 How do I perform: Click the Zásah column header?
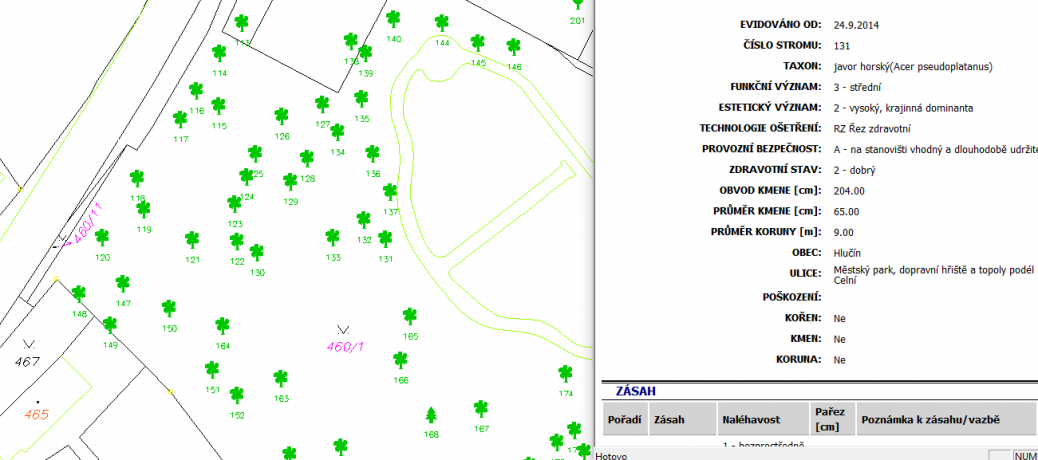point(668,421)
